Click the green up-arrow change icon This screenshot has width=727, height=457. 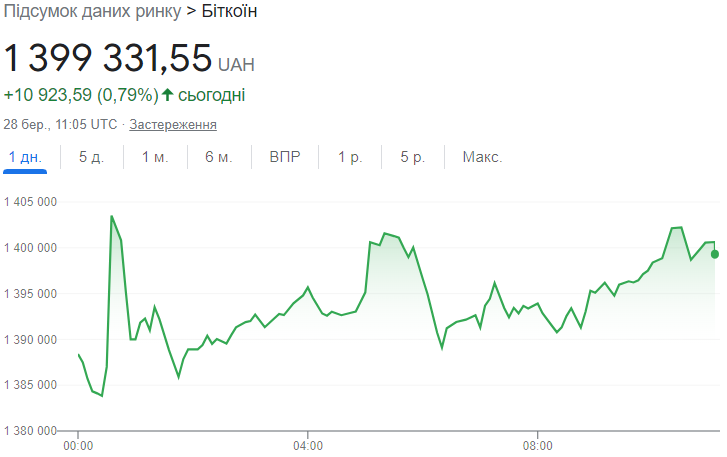coord(168,96)
